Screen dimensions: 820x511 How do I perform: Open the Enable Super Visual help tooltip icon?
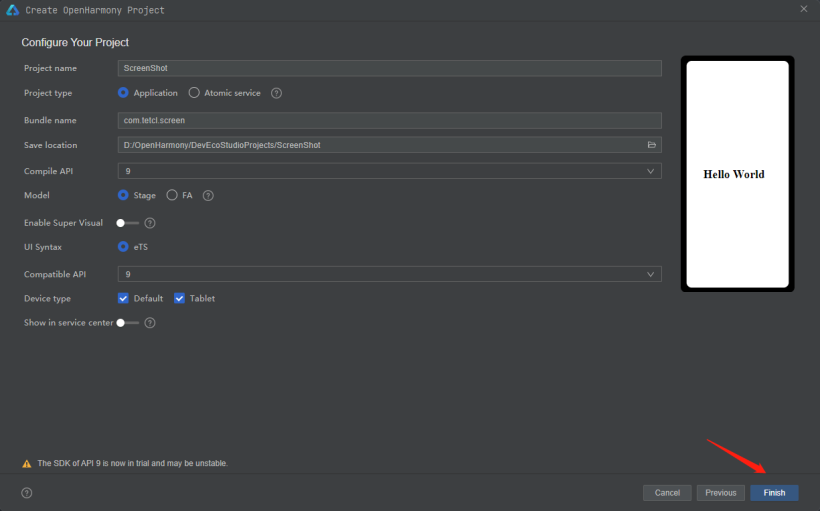150,223
